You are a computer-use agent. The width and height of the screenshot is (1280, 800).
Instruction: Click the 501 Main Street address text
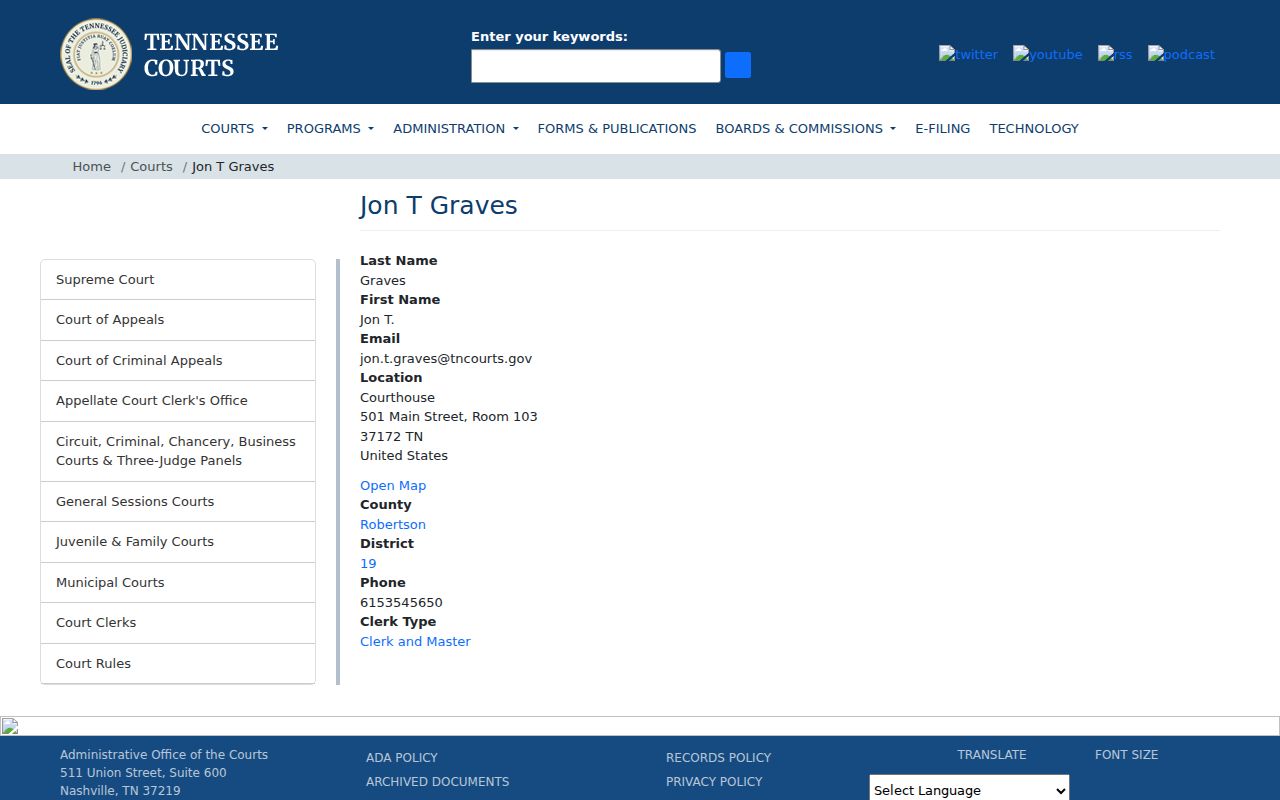point(449,416)
